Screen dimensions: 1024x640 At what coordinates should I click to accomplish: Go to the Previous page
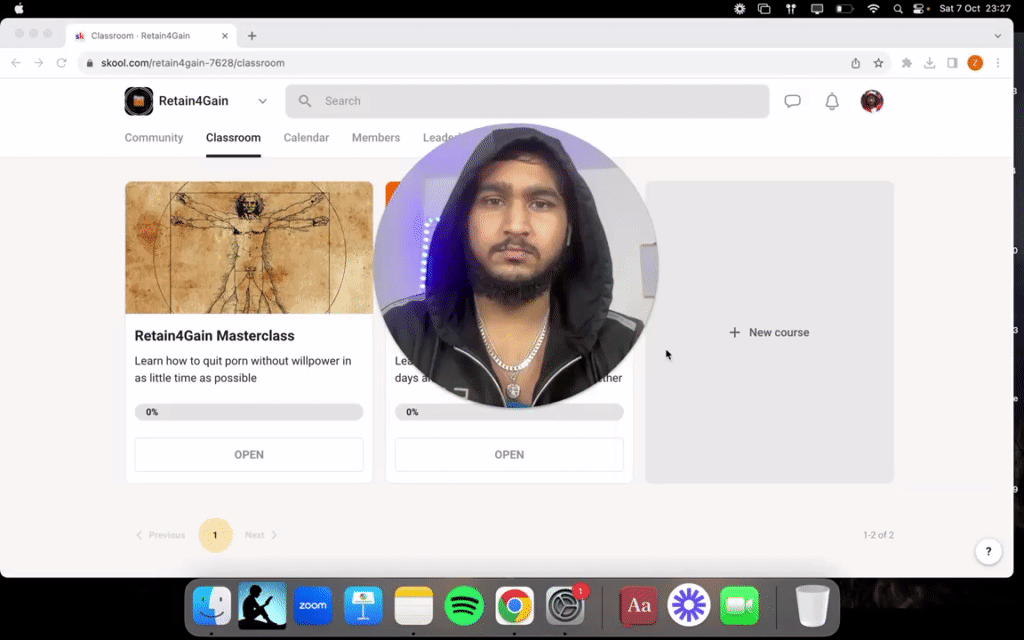(161, 535)
